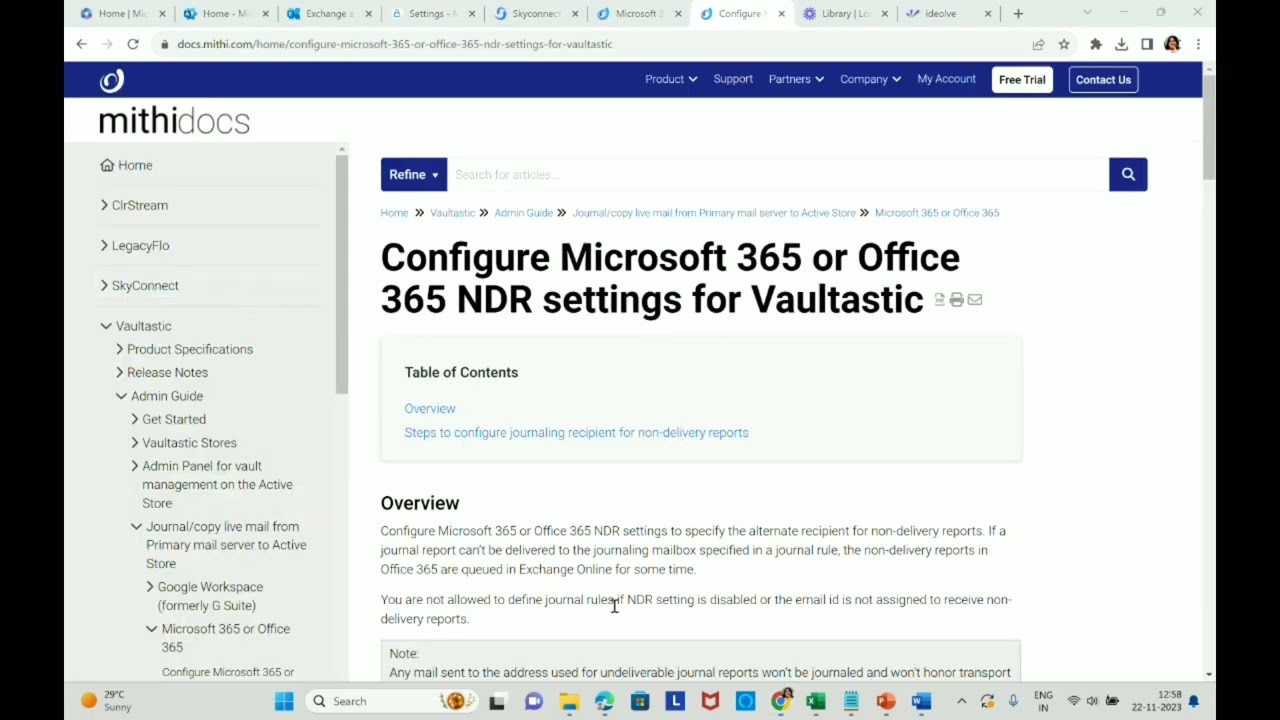Click the Free Trial button
The width and height of the screenshot is (1280, 720).
tap(1022, 80)
